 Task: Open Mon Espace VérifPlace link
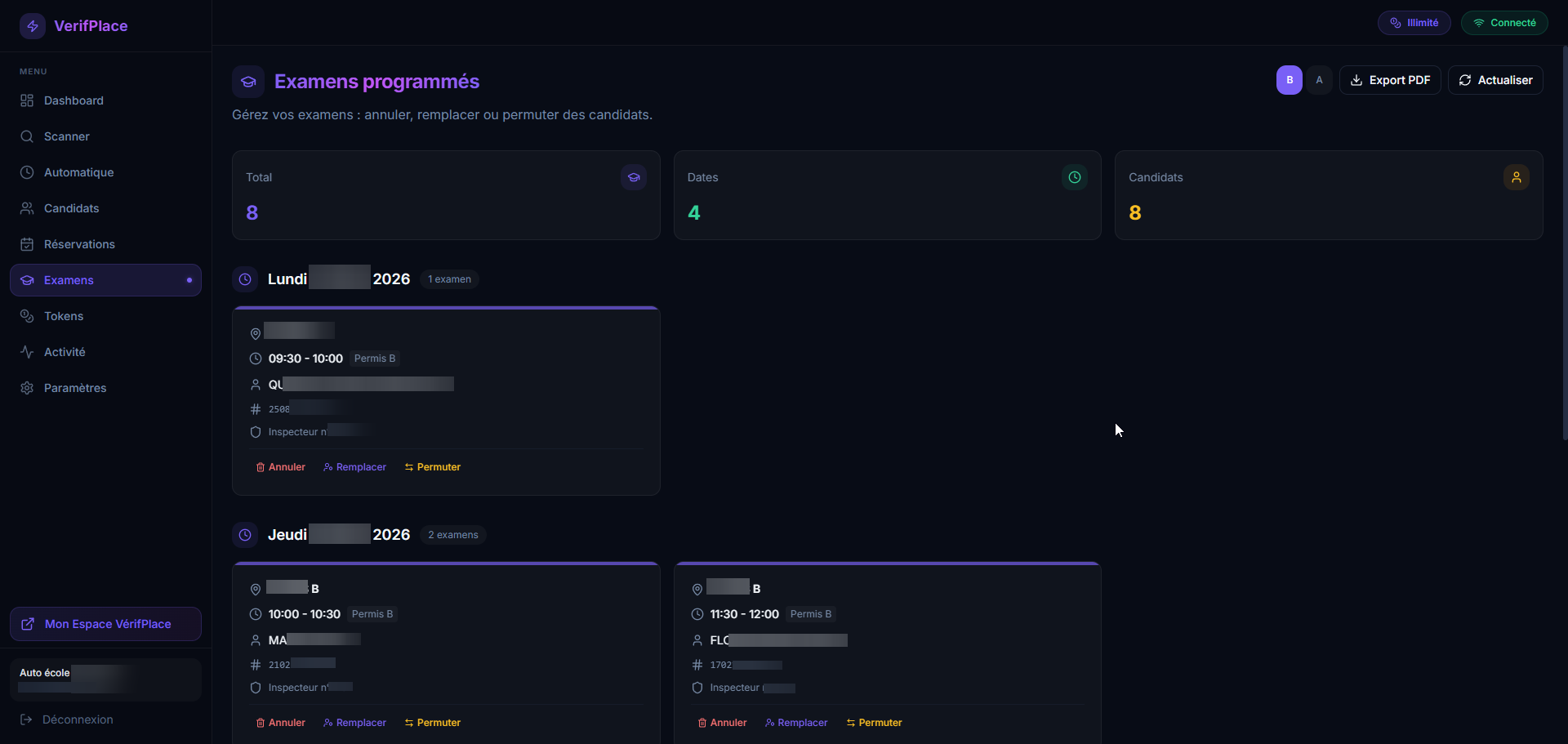click(106, 624)
